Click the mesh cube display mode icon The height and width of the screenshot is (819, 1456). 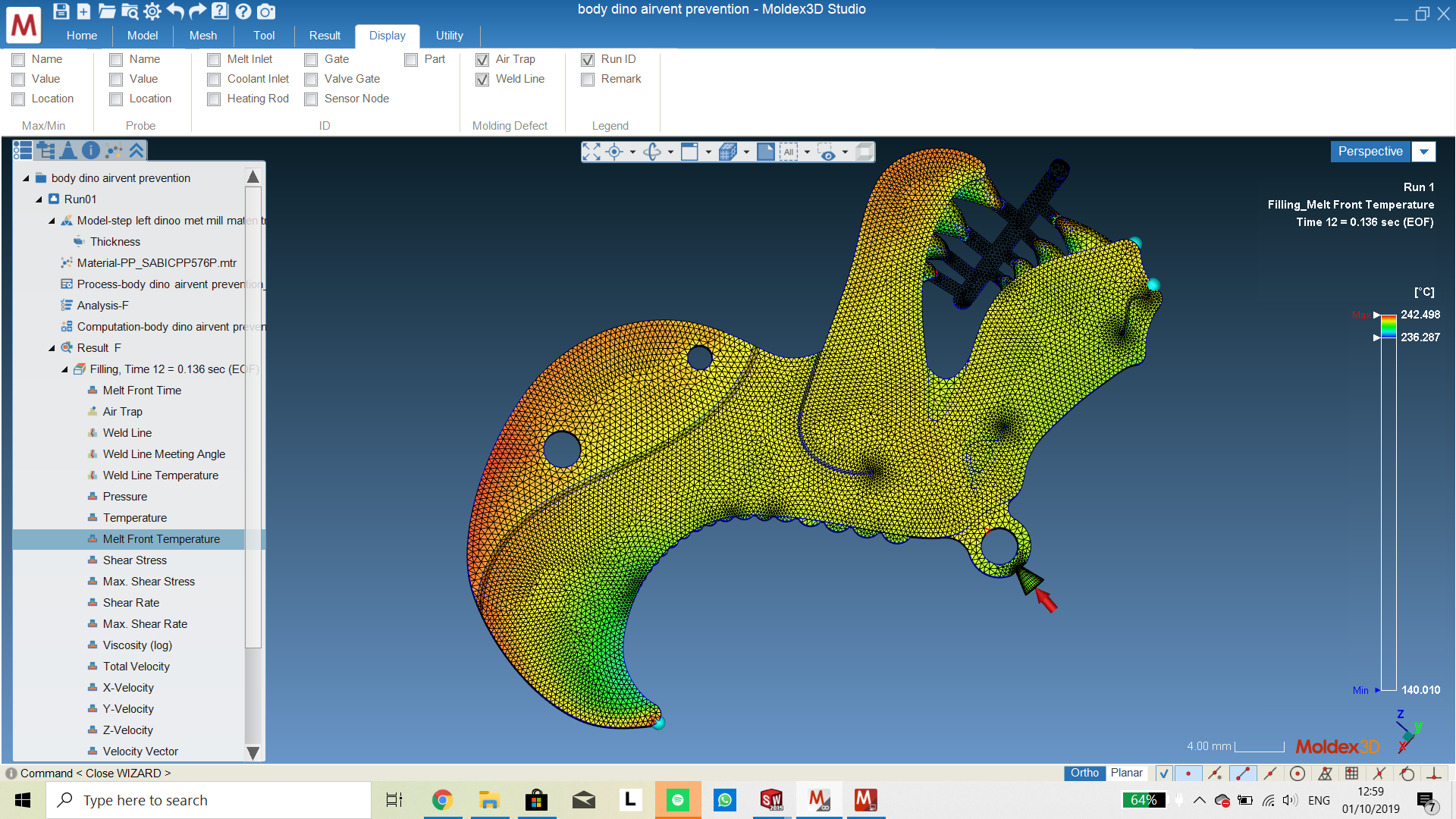click(x=728, y=152)
